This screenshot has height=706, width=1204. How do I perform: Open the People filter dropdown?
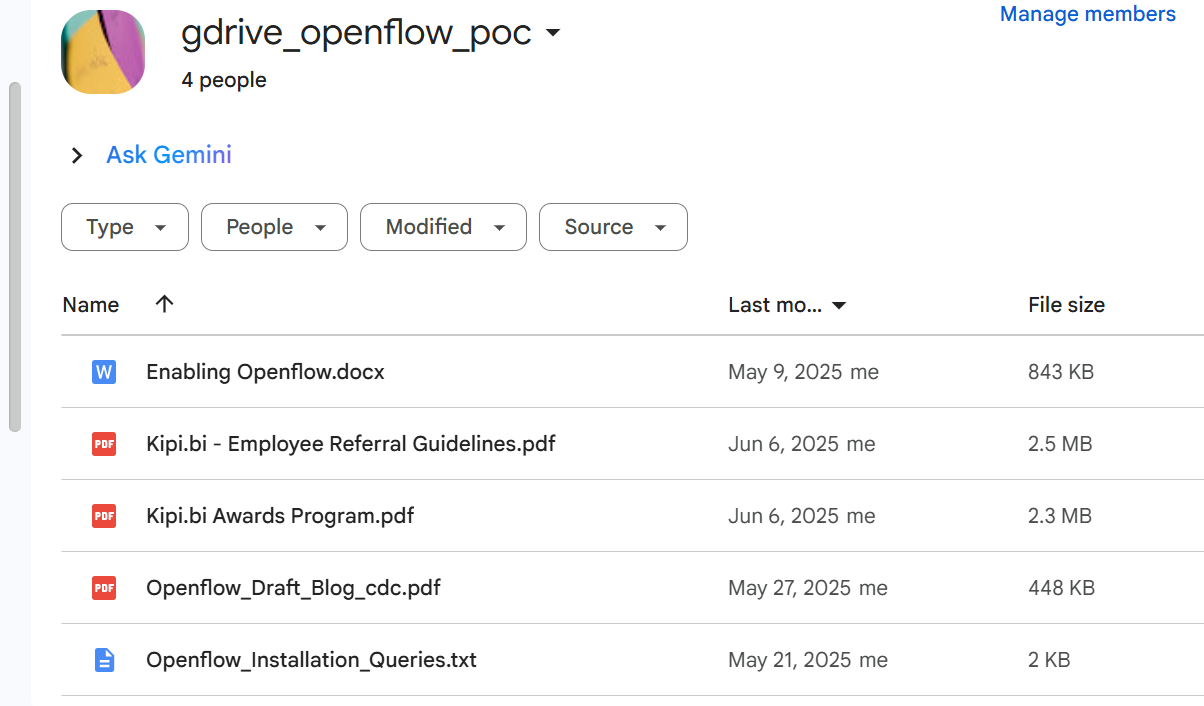tap(274, 227)
